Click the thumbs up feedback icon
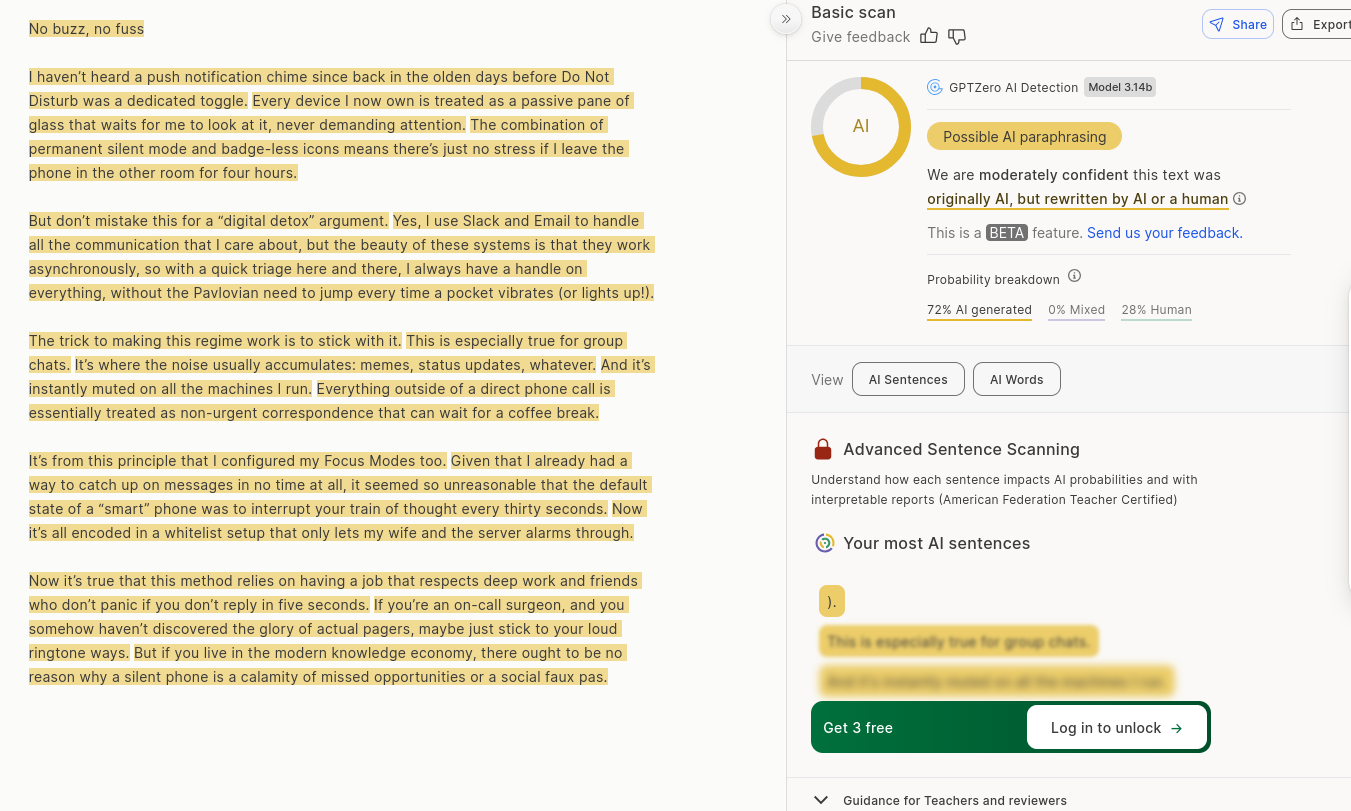The height and width of the screenshot is (811, 1351). click(x=929, y=37)
